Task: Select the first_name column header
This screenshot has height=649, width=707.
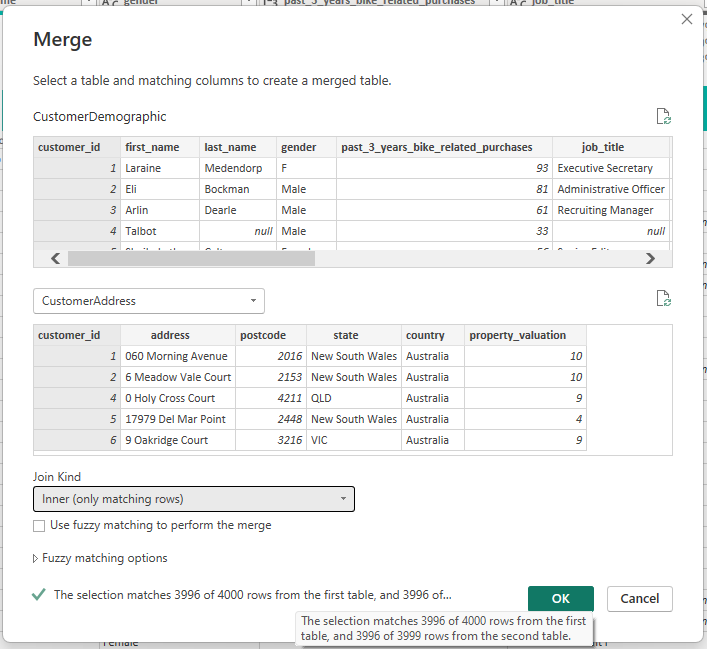Action: (x=152, y=147)
